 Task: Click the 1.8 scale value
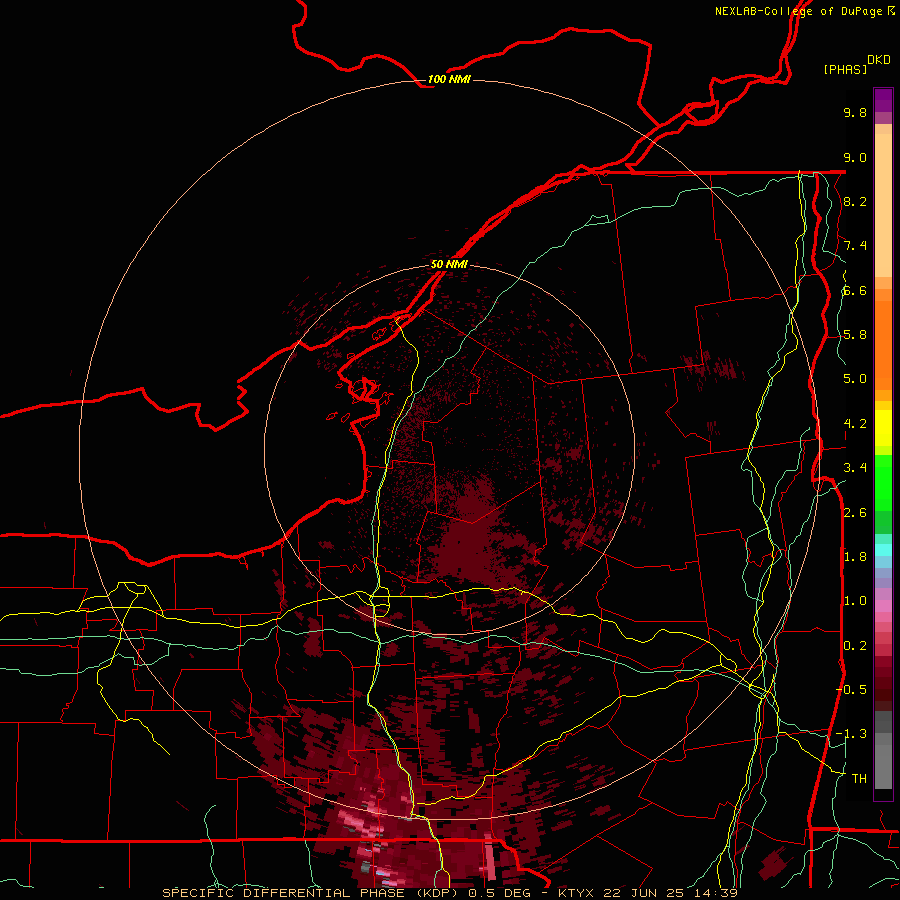pyautogui.click(x=855, y=557)
